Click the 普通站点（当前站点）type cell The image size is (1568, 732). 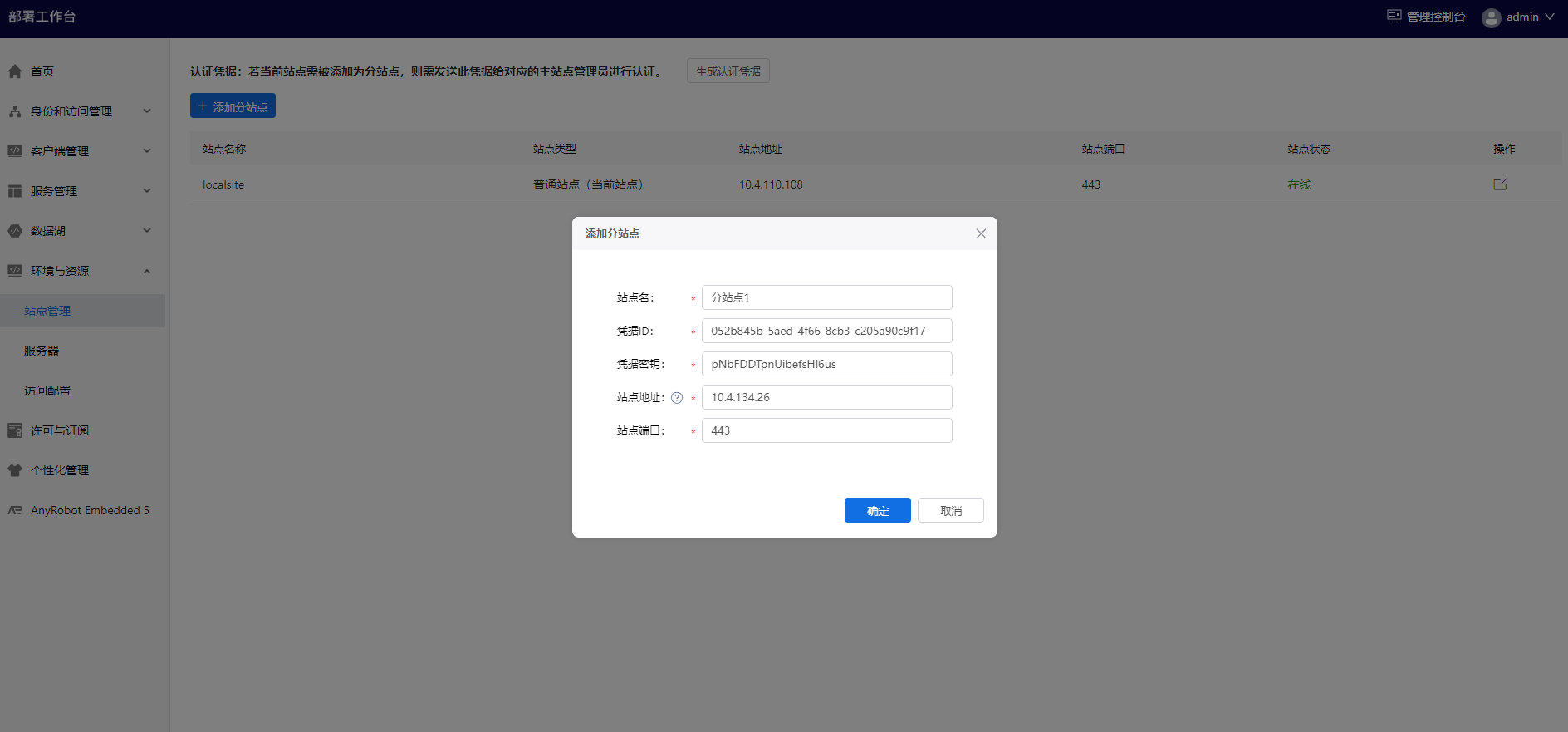588,184
